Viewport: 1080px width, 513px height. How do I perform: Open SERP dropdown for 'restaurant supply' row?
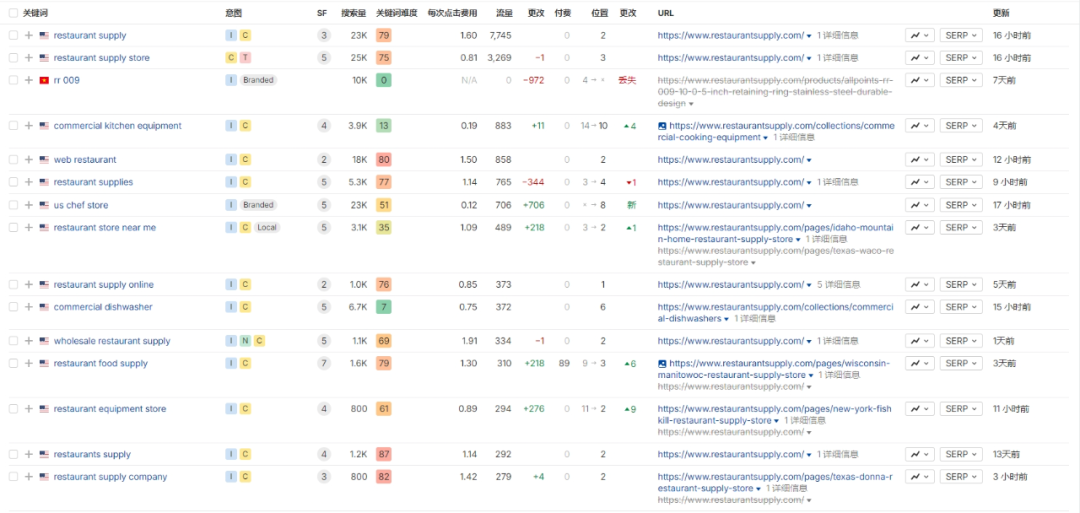(961, 35)
